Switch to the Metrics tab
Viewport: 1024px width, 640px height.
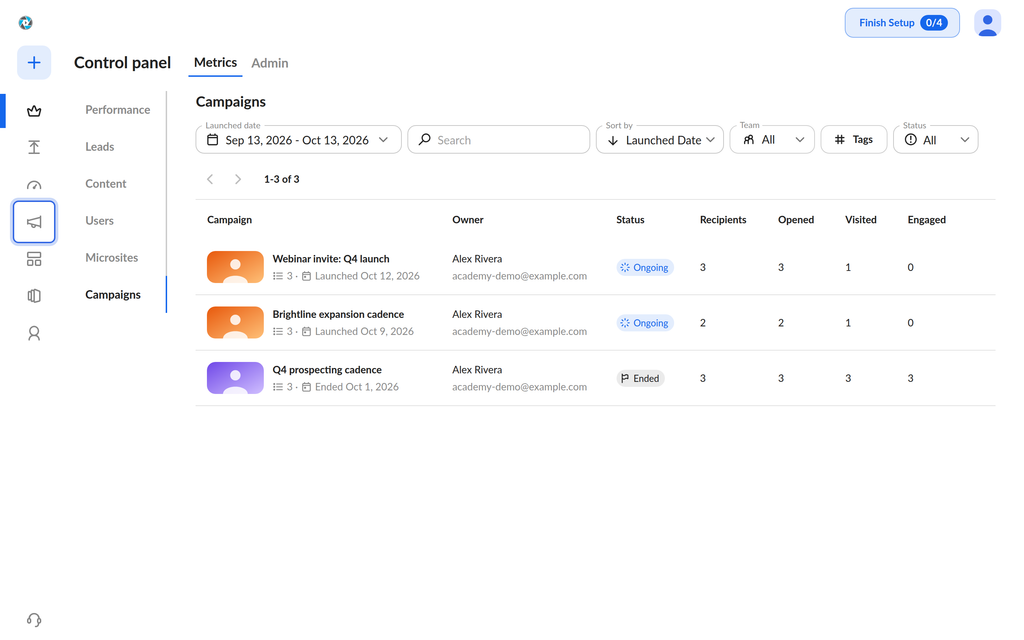coord(216,63)
